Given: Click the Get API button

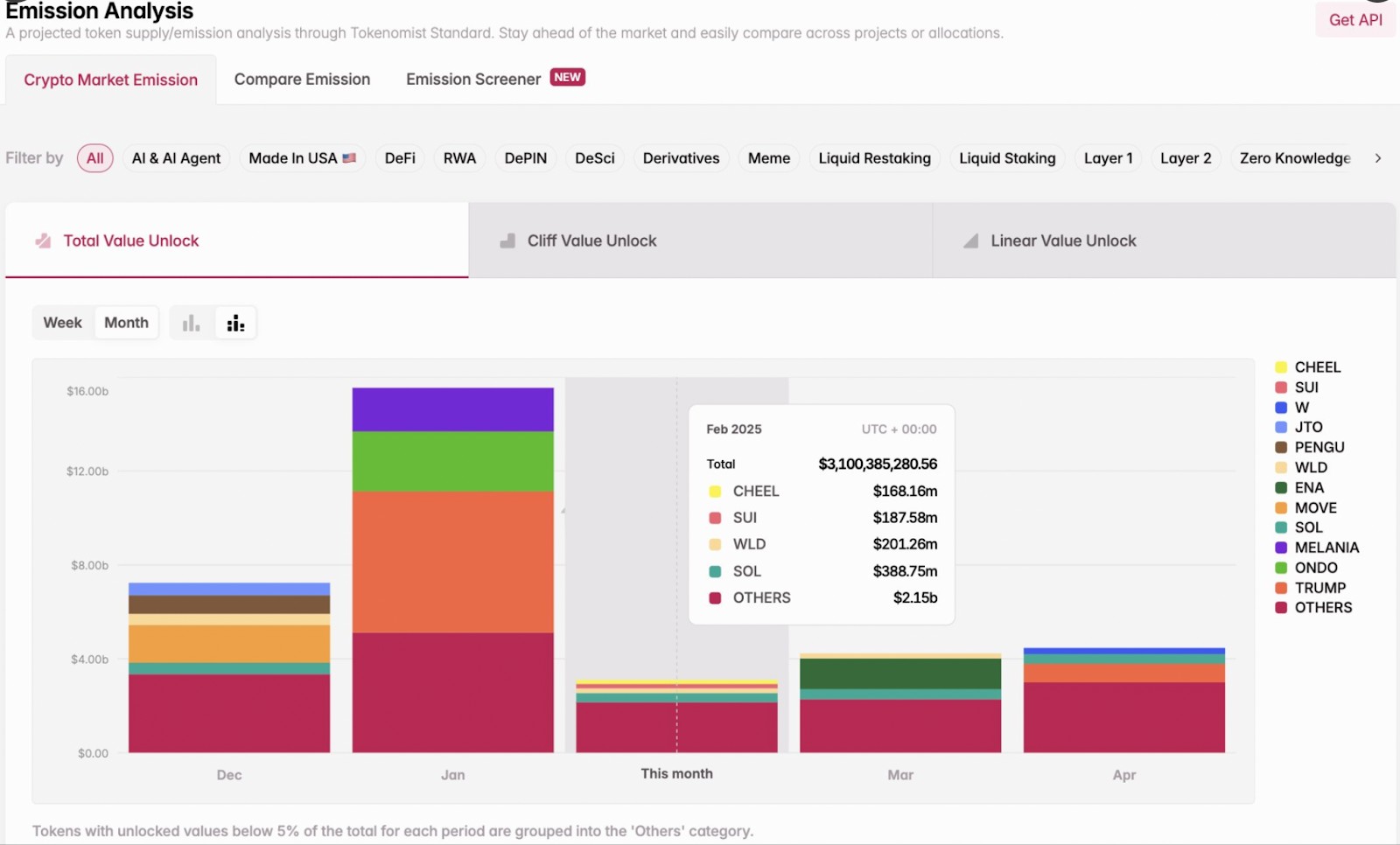Looking at the screenshot, I should coord(1355,19).
